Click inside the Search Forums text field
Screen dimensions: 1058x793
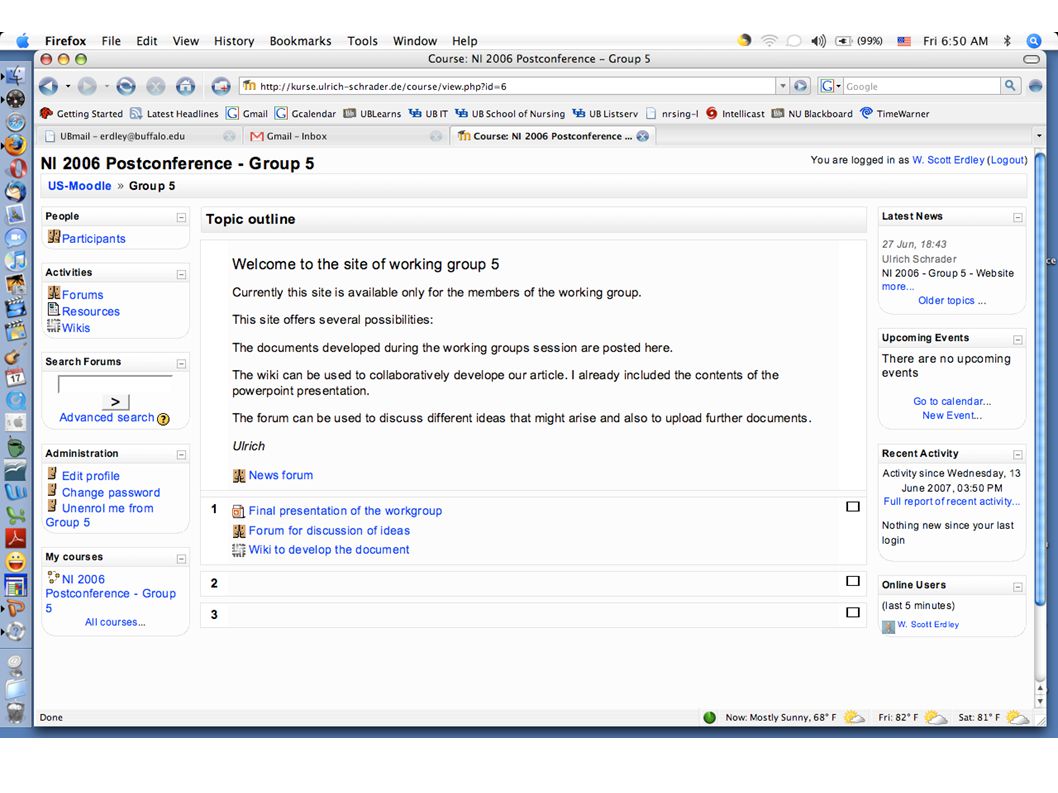pos(115,384)
